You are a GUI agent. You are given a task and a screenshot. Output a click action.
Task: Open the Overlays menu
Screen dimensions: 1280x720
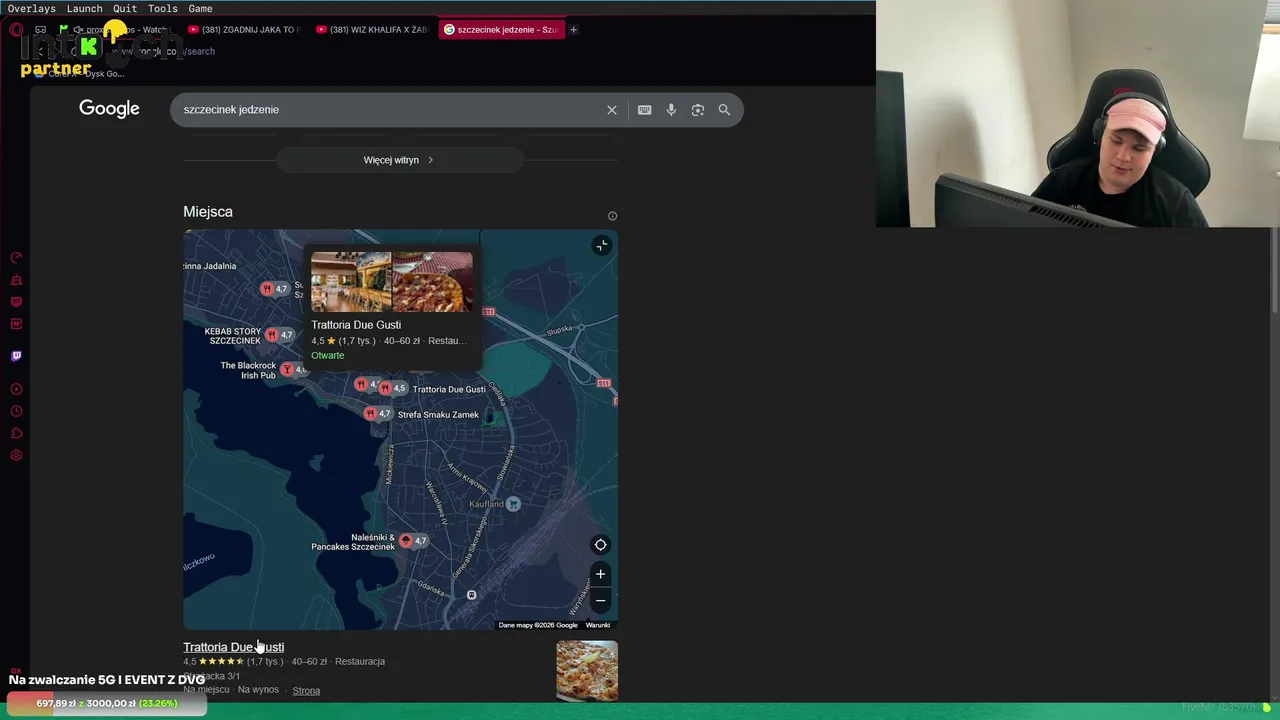coord(32,8)
